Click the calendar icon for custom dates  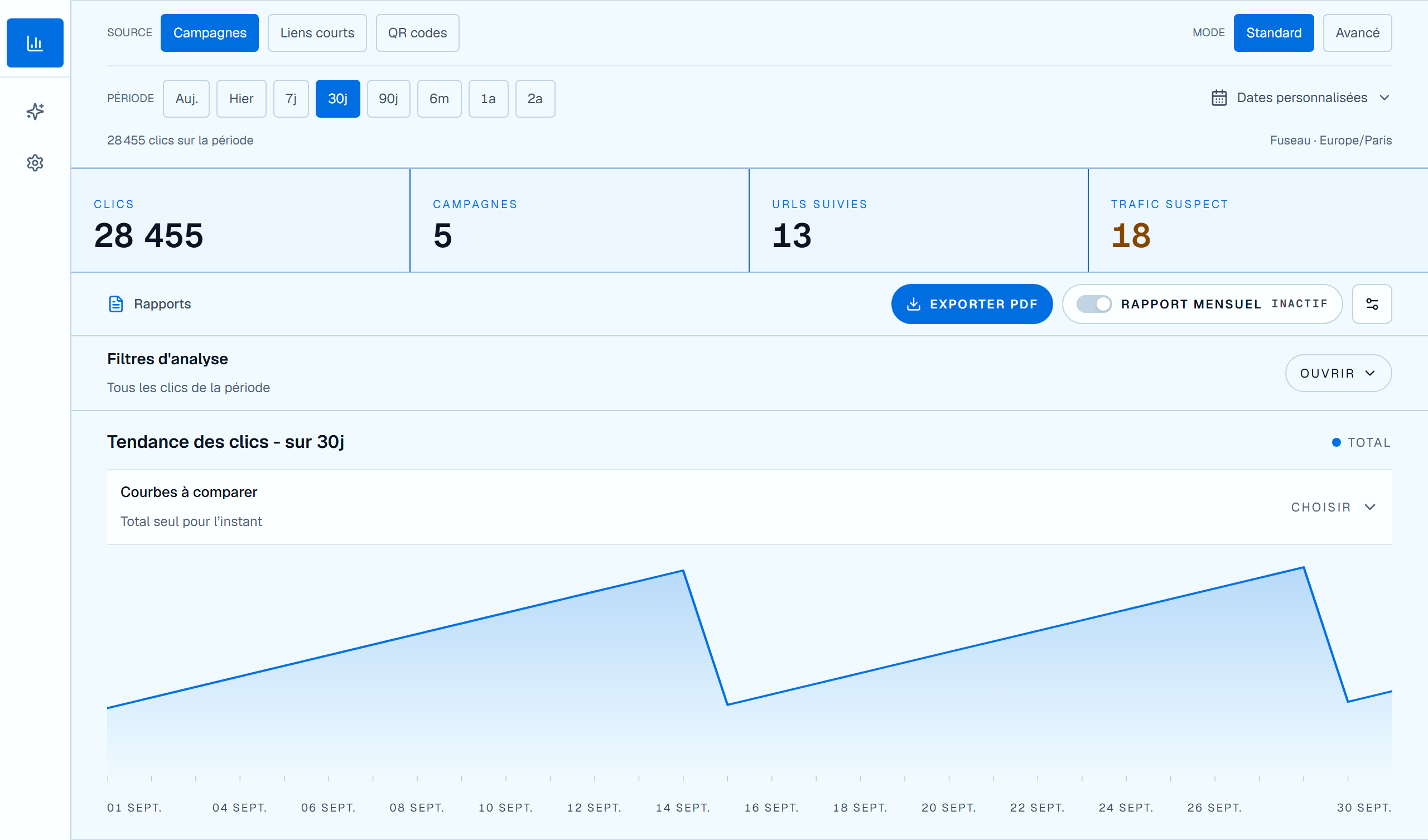coord(1219,98)
